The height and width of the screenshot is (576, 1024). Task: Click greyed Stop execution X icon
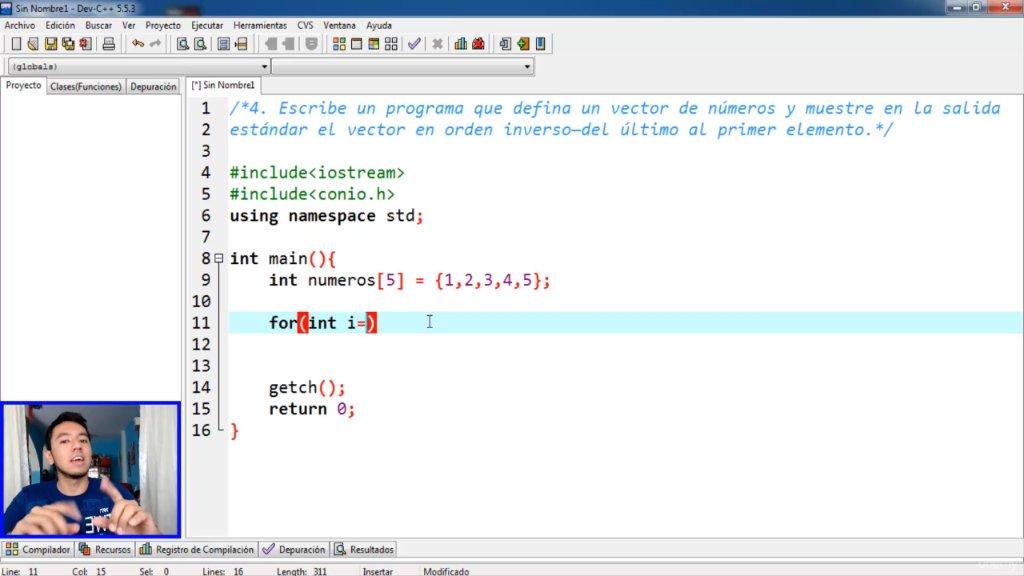[438, 44]
